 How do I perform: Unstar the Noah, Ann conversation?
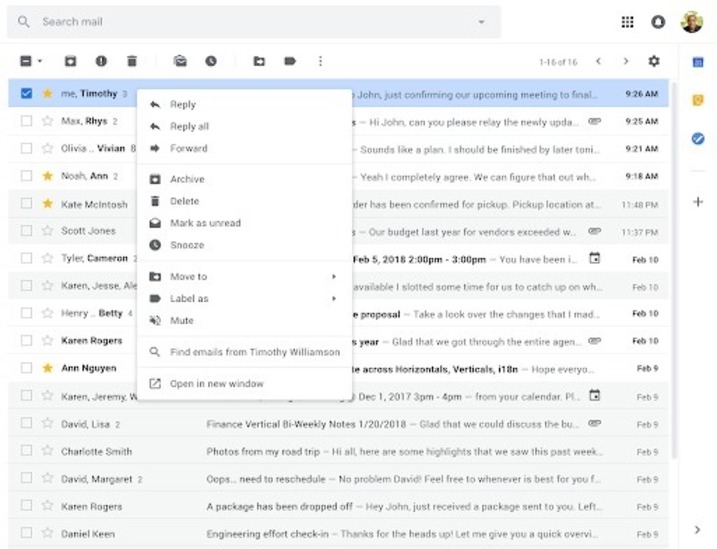pos(48,176)
